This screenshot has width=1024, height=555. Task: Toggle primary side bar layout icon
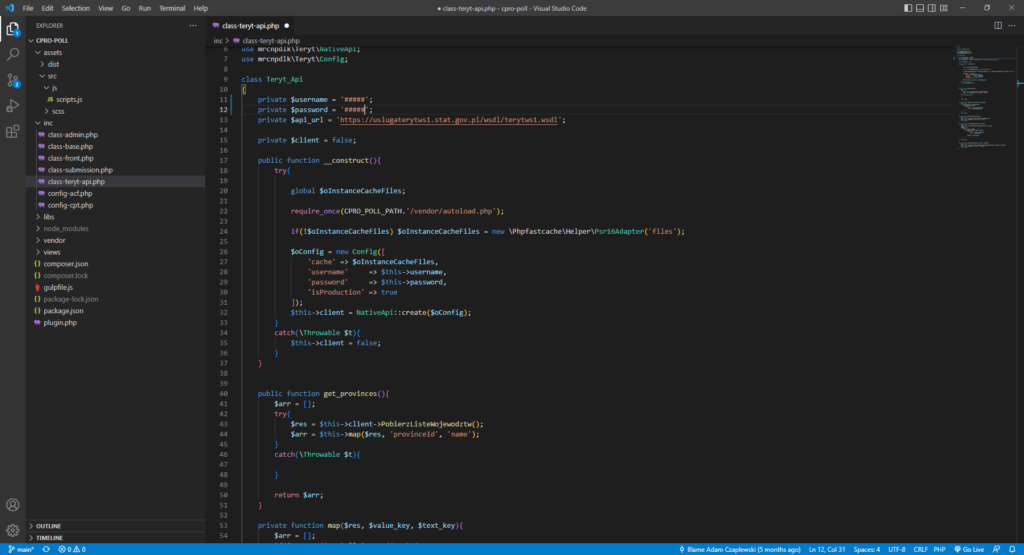[908, 8]
